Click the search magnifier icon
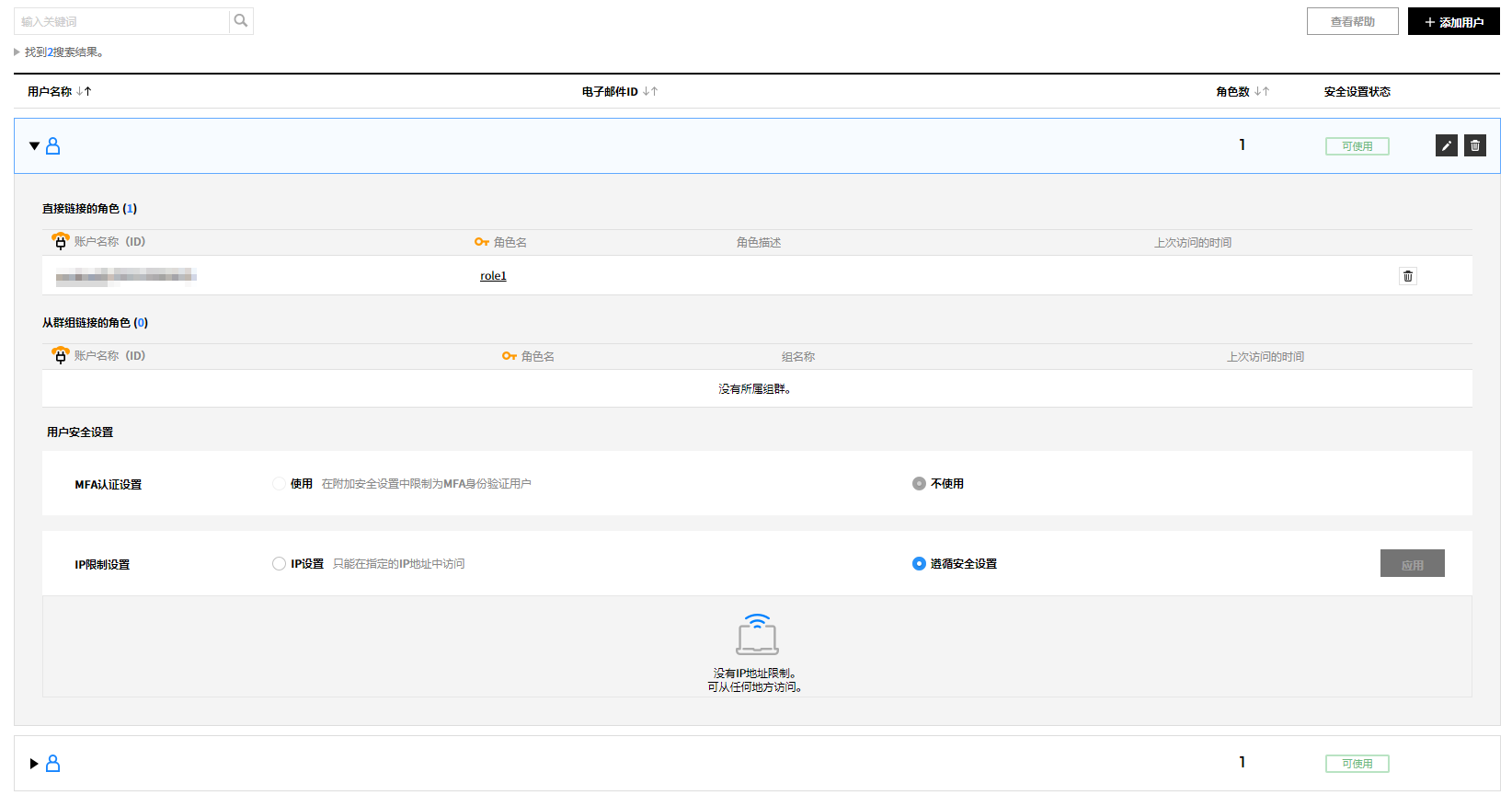This screenshot has width=1512, height=795. click(x=241, y=21)
